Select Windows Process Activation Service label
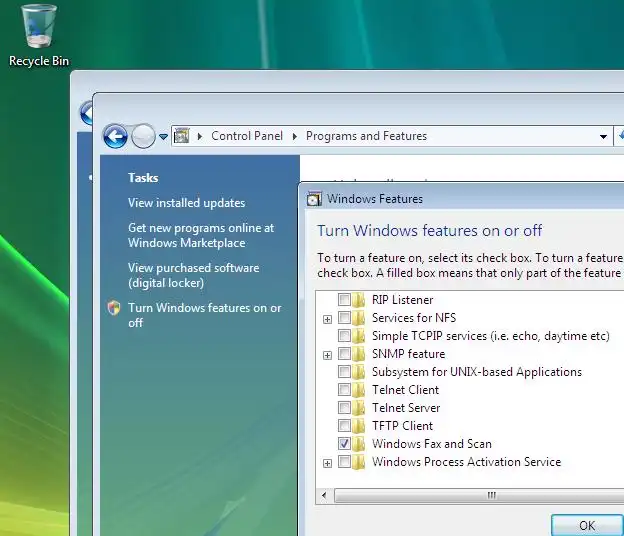The image size is (624, 536). (x=466, y=462)
